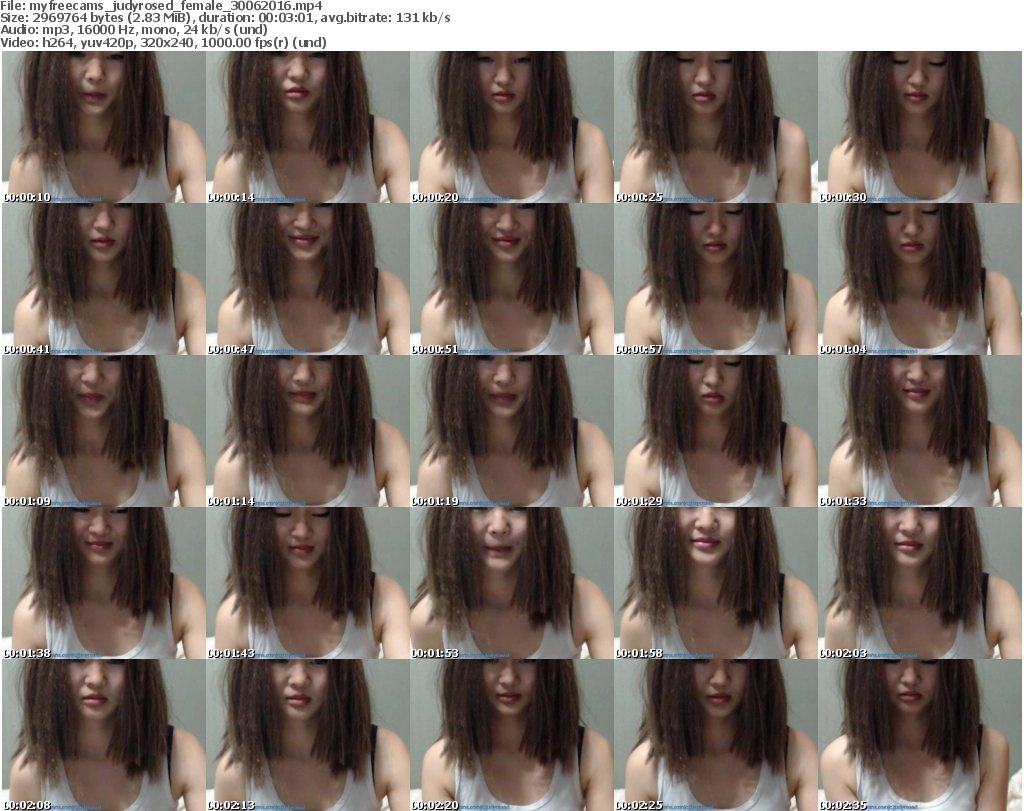Select the thumbnail timestamped 00:02:08
Viewport: 1024px width, 811px height.
(x=104, y=735)
